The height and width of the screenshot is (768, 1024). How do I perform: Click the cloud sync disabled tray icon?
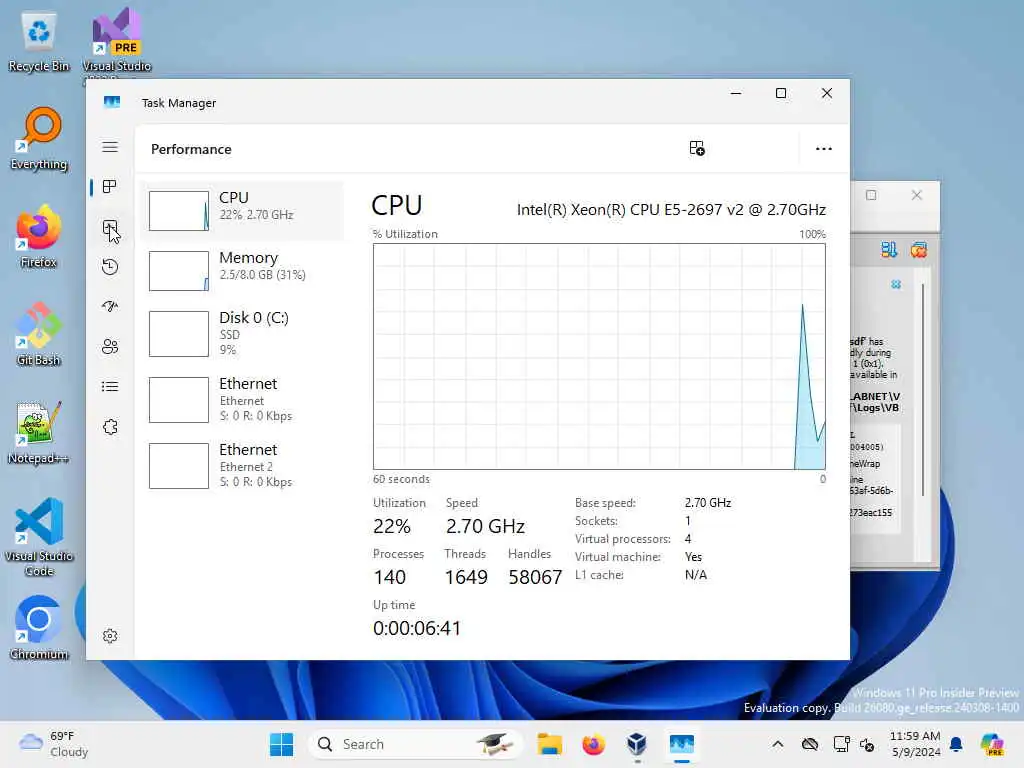click(810, 744)
